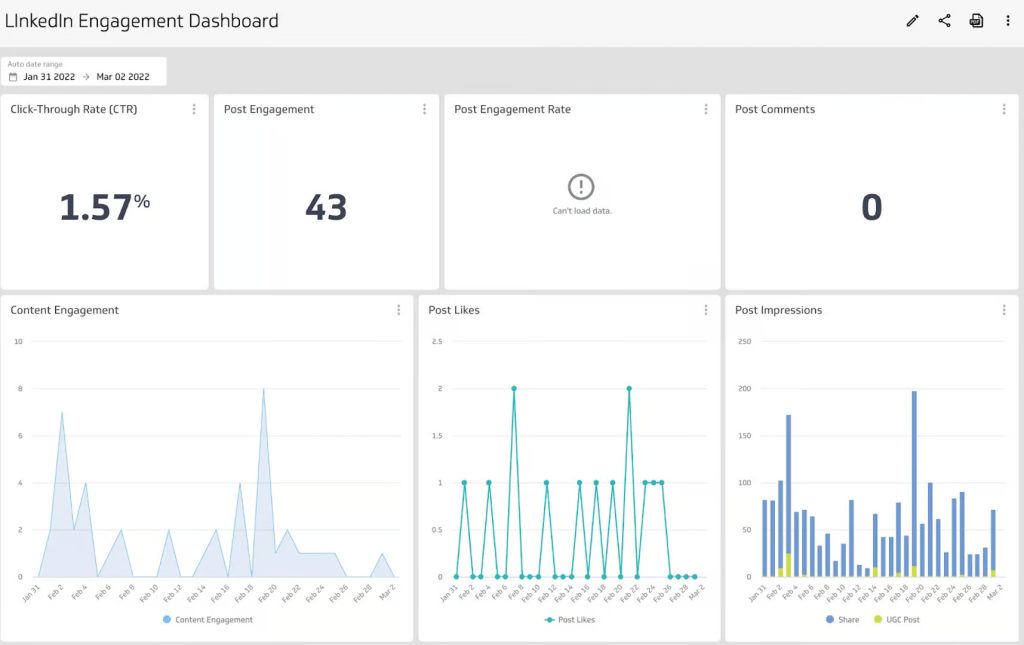This screenshot has width=1024, height=645.
Task: Open Post Engagement Rate card options menu
Action: click(705, 109)
